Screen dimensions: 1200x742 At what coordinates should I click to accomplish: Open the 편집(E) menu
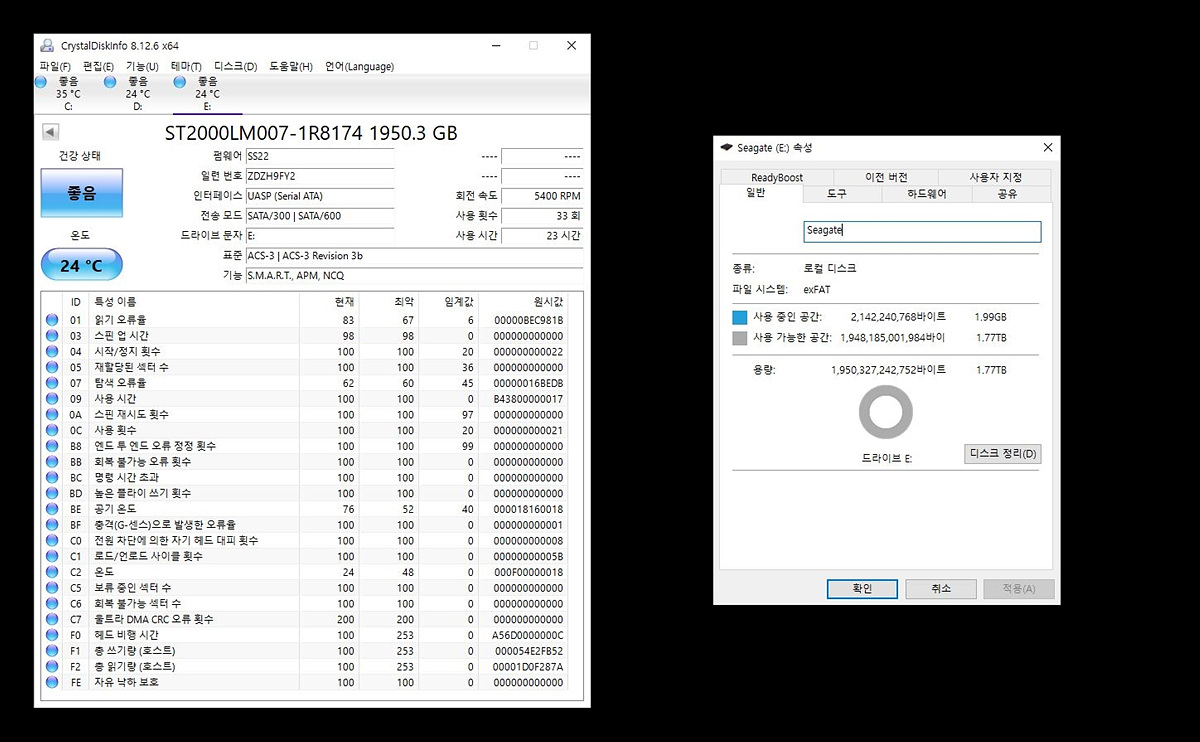[x=98, y=66]
